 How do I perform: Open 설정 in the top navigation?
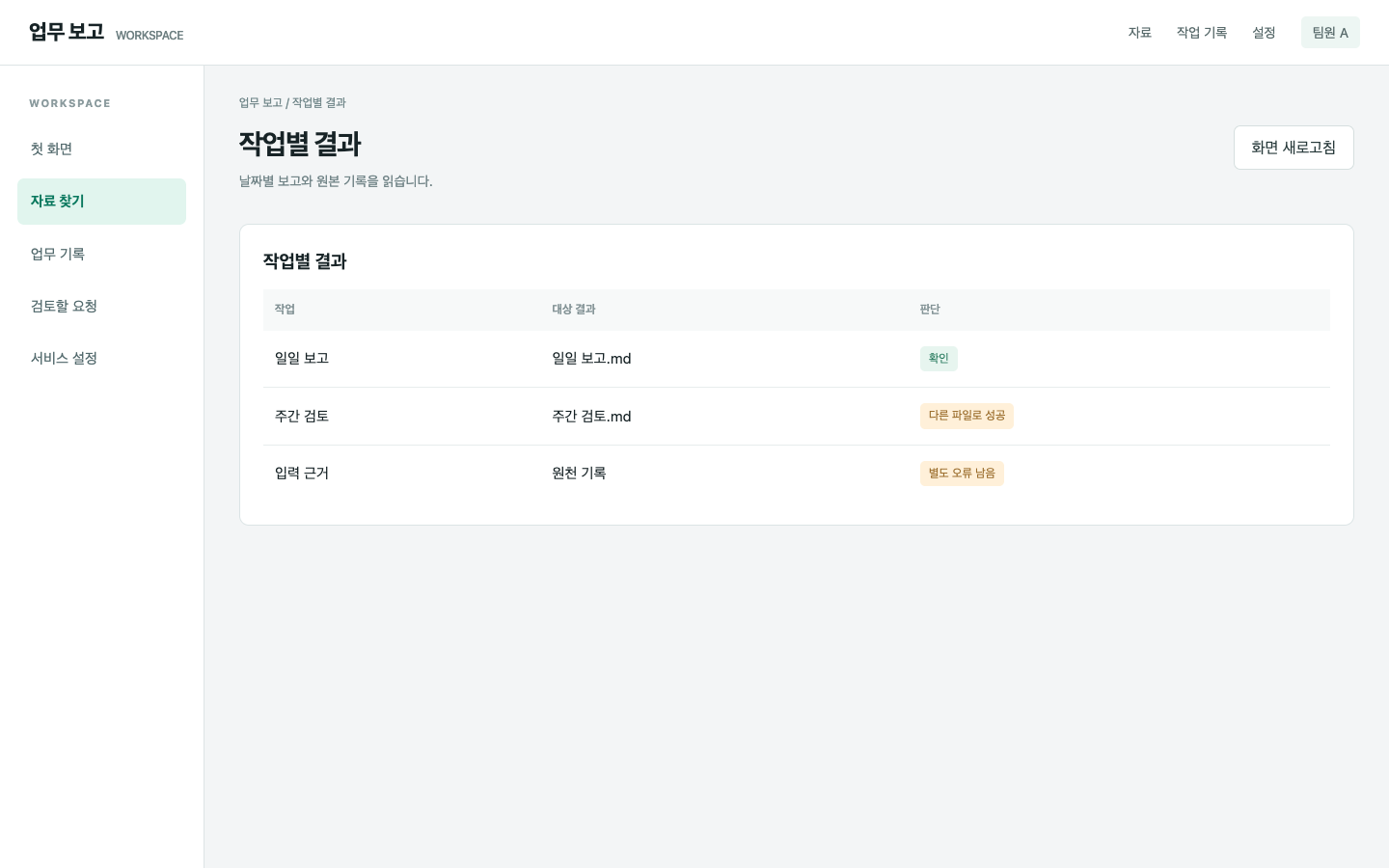[x=1264, y=33]
